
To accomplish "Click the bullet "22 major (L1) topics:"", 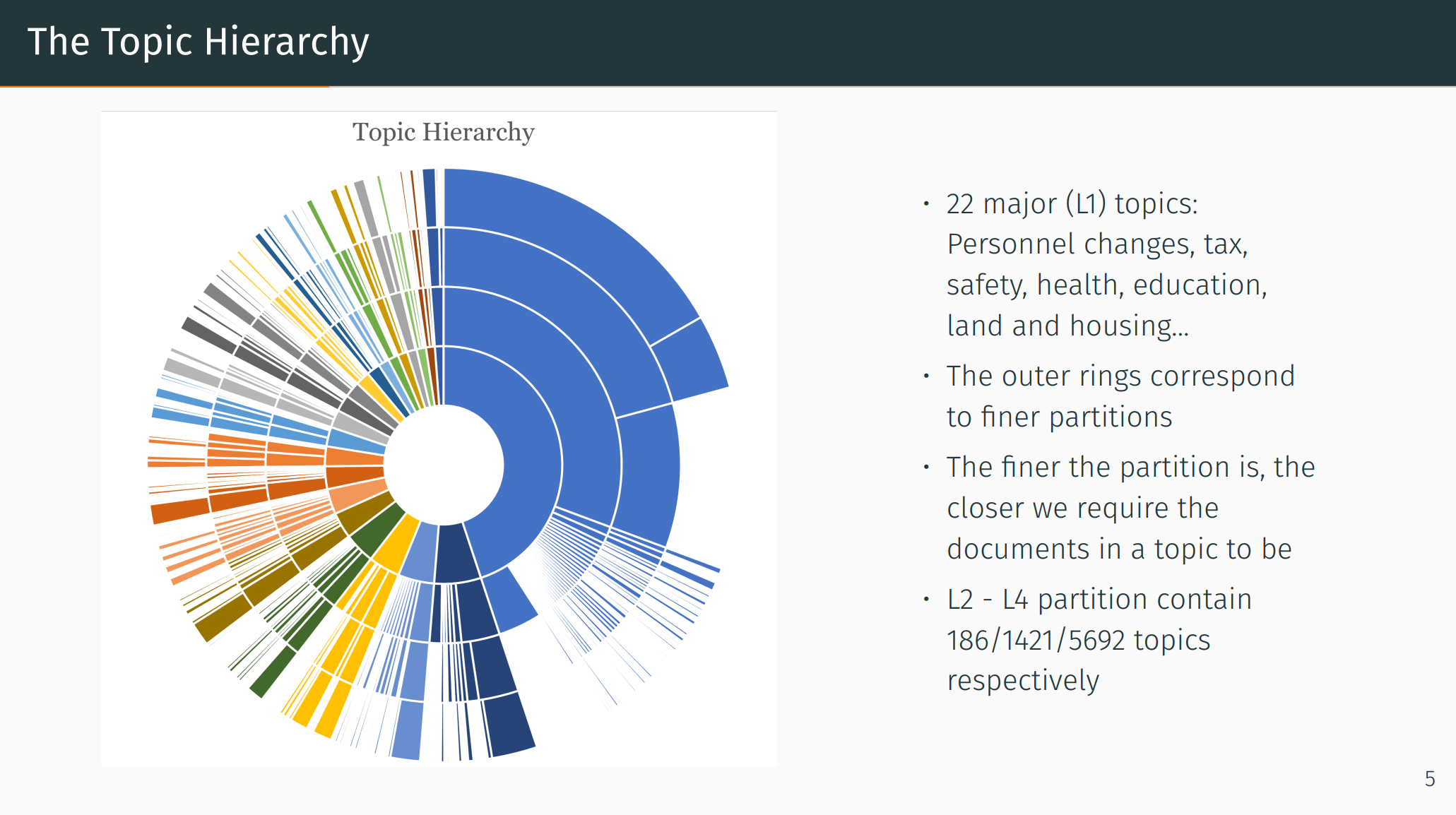I will tap(1072, 203).
